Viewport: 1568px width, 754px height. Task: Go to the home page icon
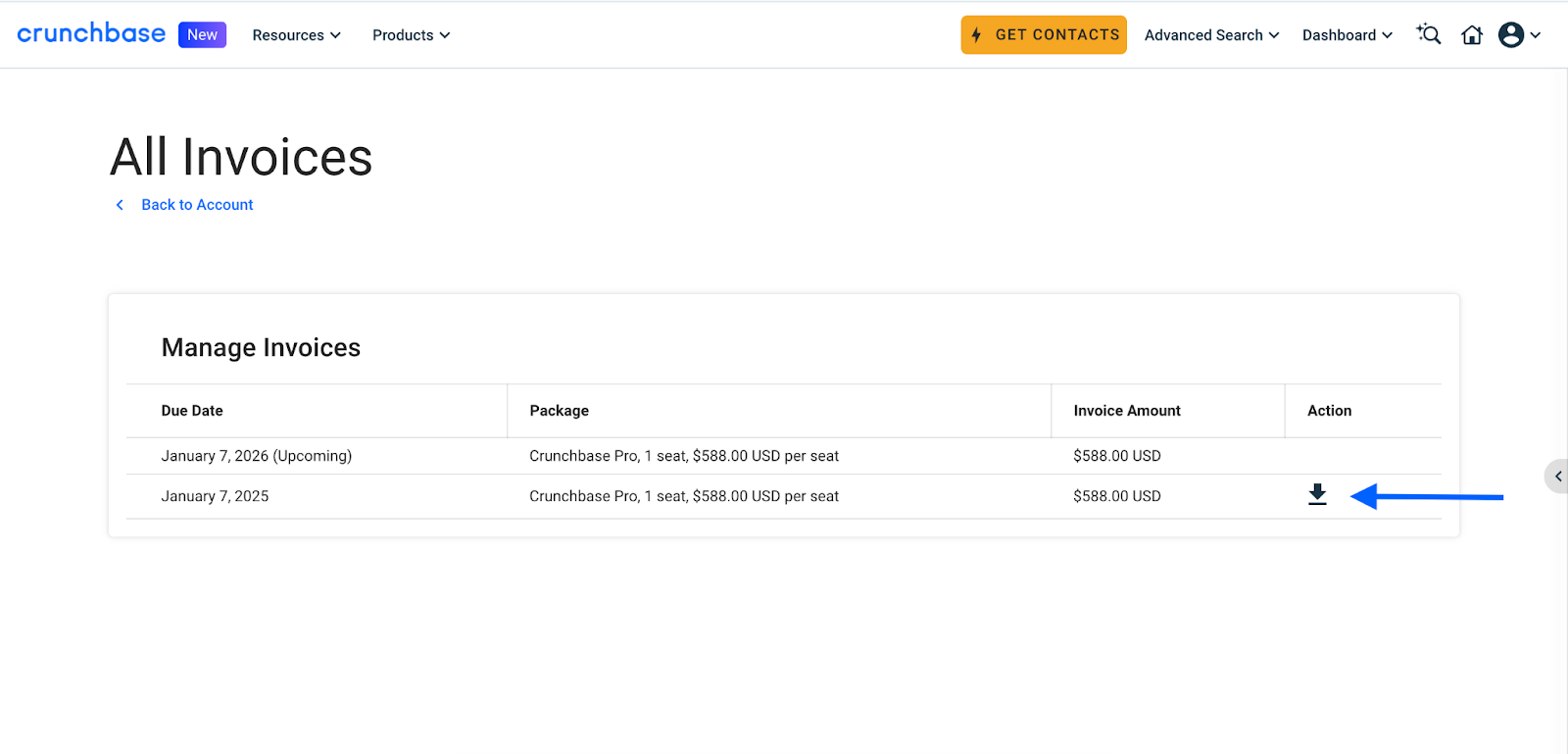(1472, 35)
